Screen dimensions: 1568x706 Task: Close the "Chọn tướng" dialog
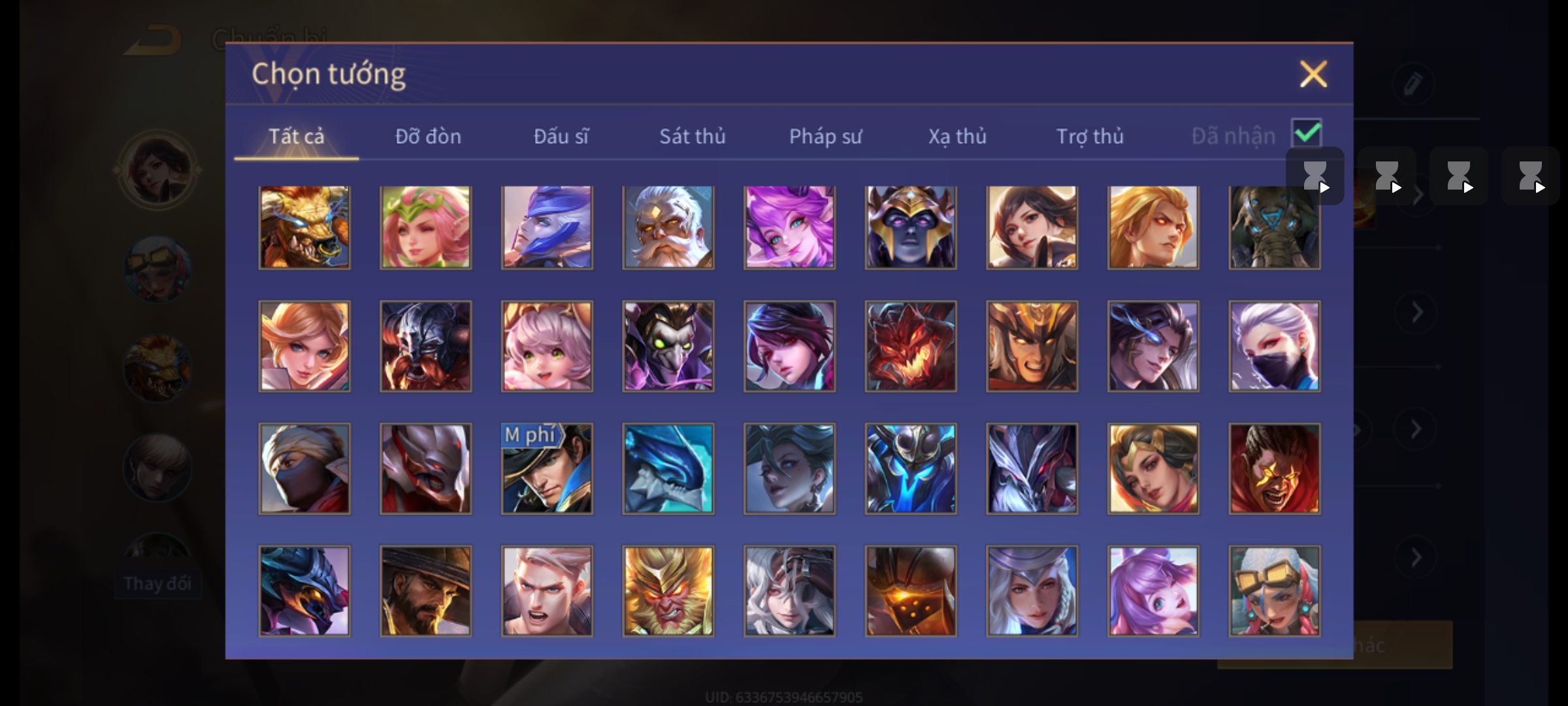(x=1313, y=74)
